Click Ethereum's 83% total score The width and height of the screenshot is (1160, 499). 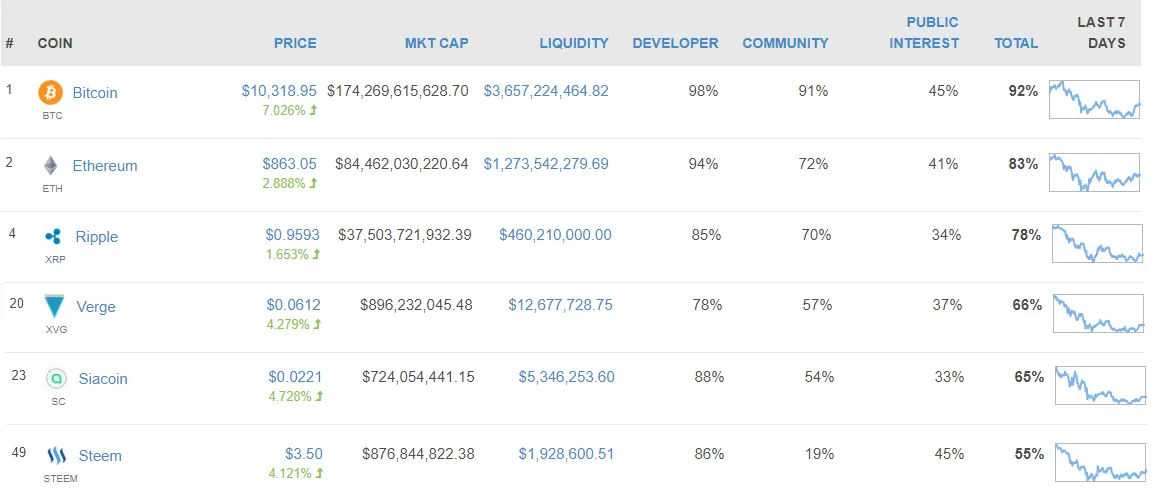point(1025,164)
